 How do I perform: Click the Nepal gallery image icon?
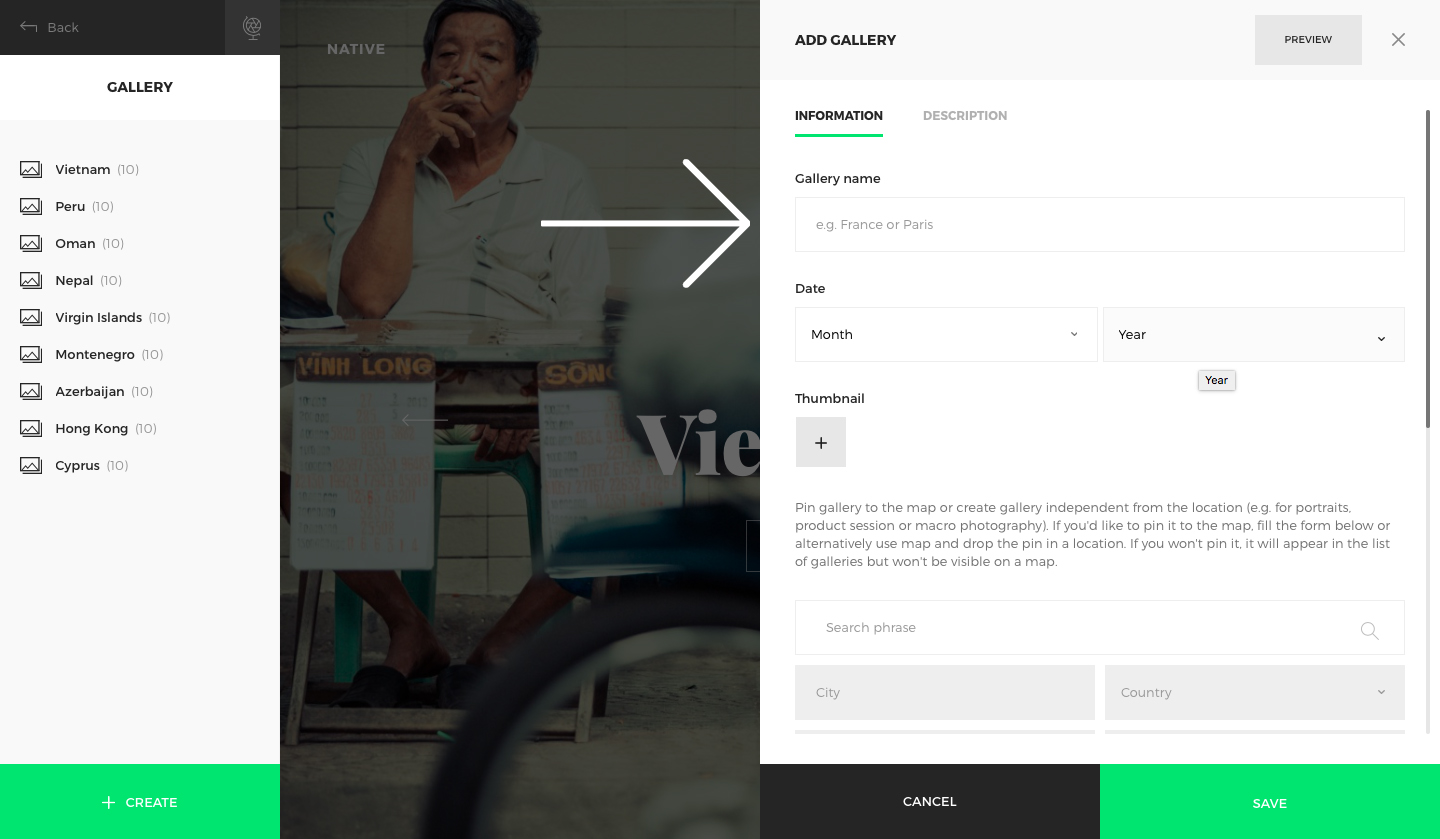(x=31, y=281)
